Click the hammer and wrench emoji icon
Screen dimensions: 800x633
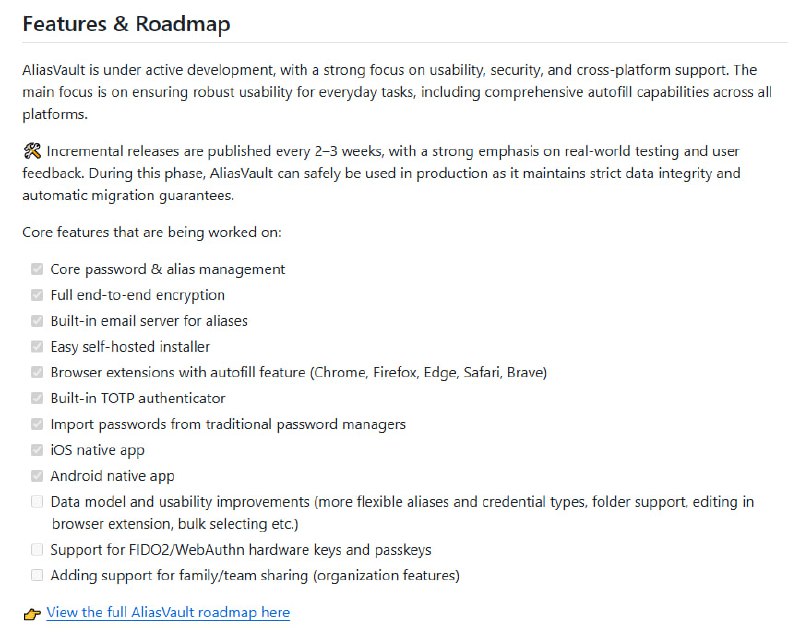click(x=31, y=152)
